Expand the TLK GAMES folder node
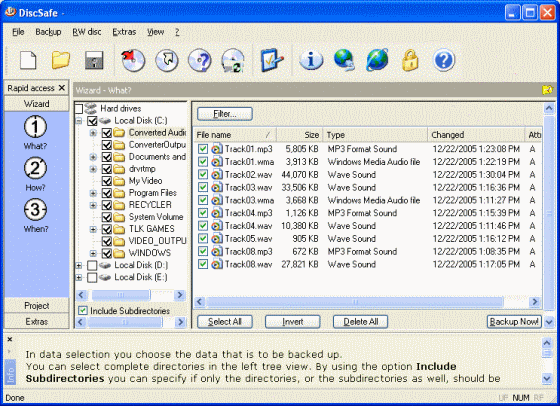Image resolution: width=560 pixels, height=406 pixels. (93, 229)
